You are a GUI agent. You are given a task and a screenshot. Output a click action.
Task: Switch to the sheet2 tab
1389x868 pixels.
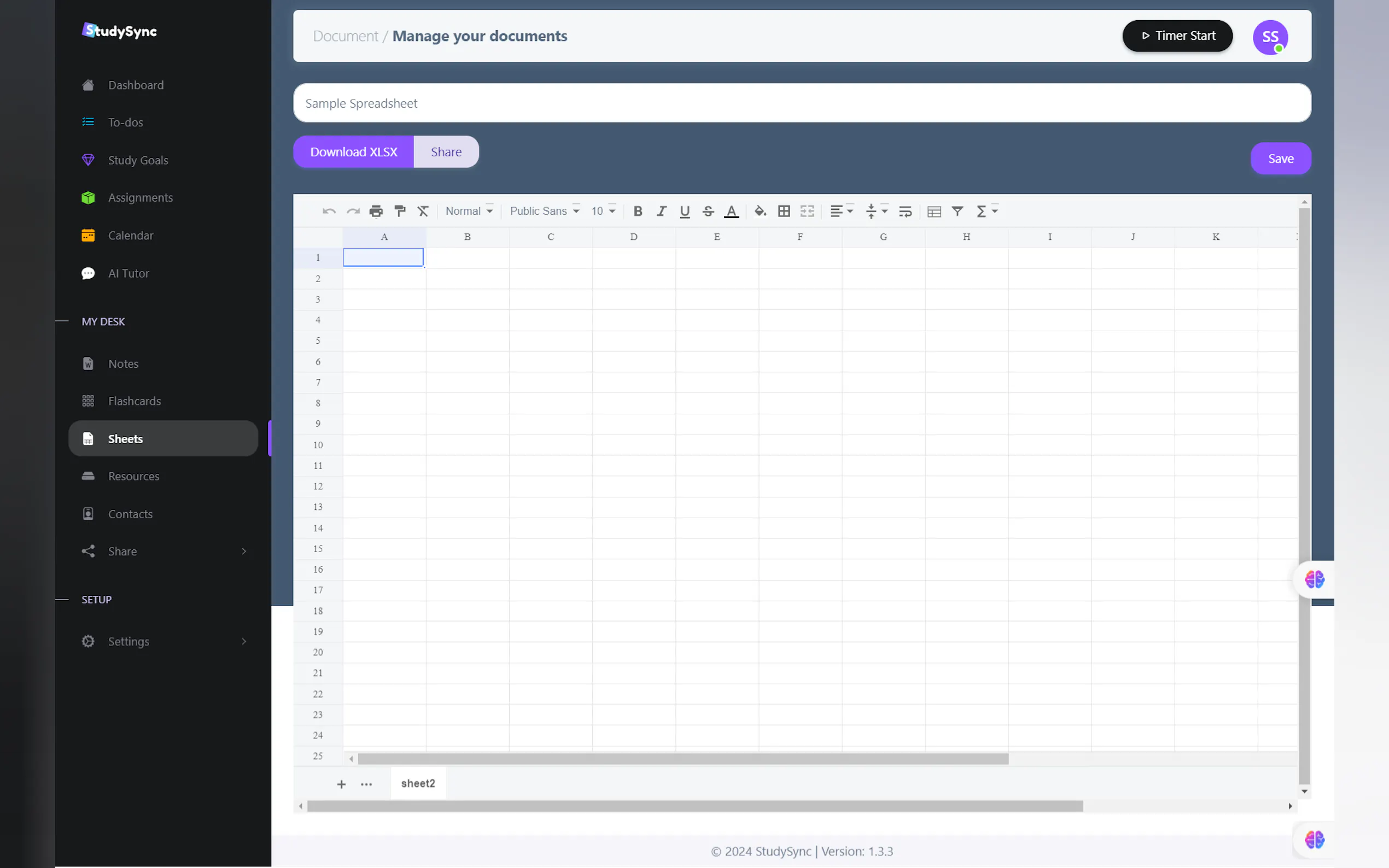point(418,784)
